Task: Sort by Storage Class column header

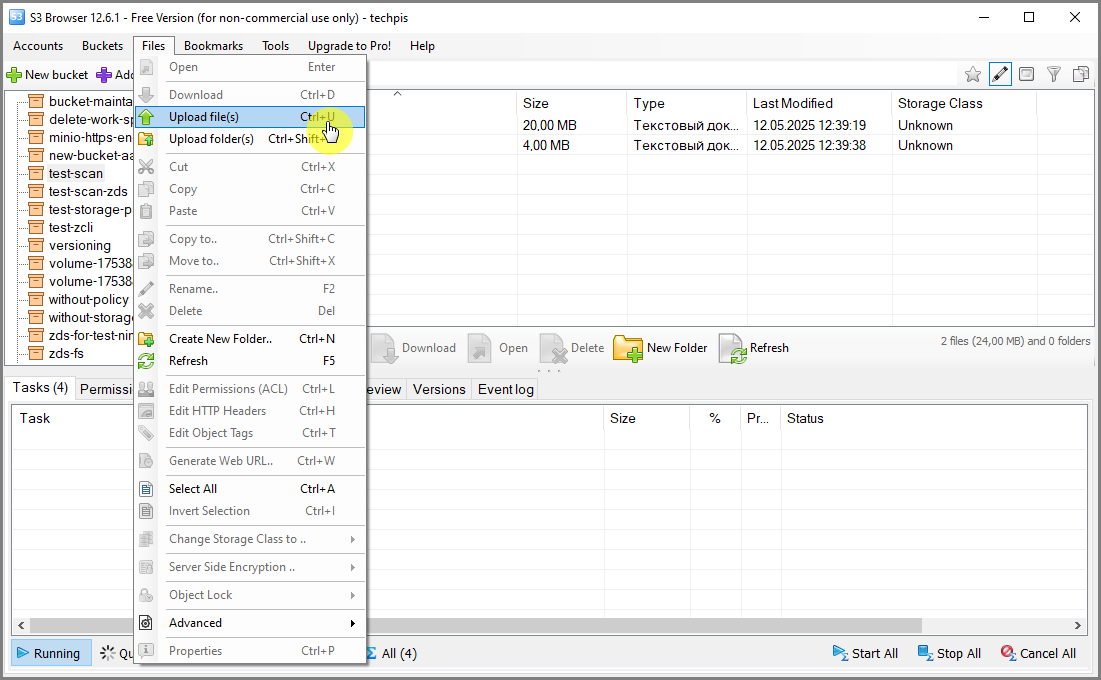Action: click(963, 103)
